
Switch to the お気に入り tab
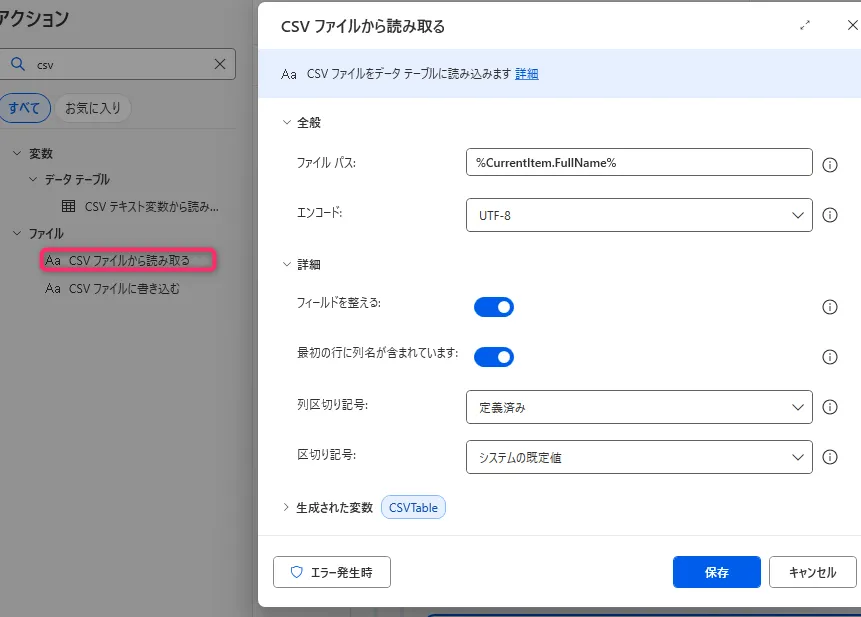pyautogui.click(x=92, y=108)
